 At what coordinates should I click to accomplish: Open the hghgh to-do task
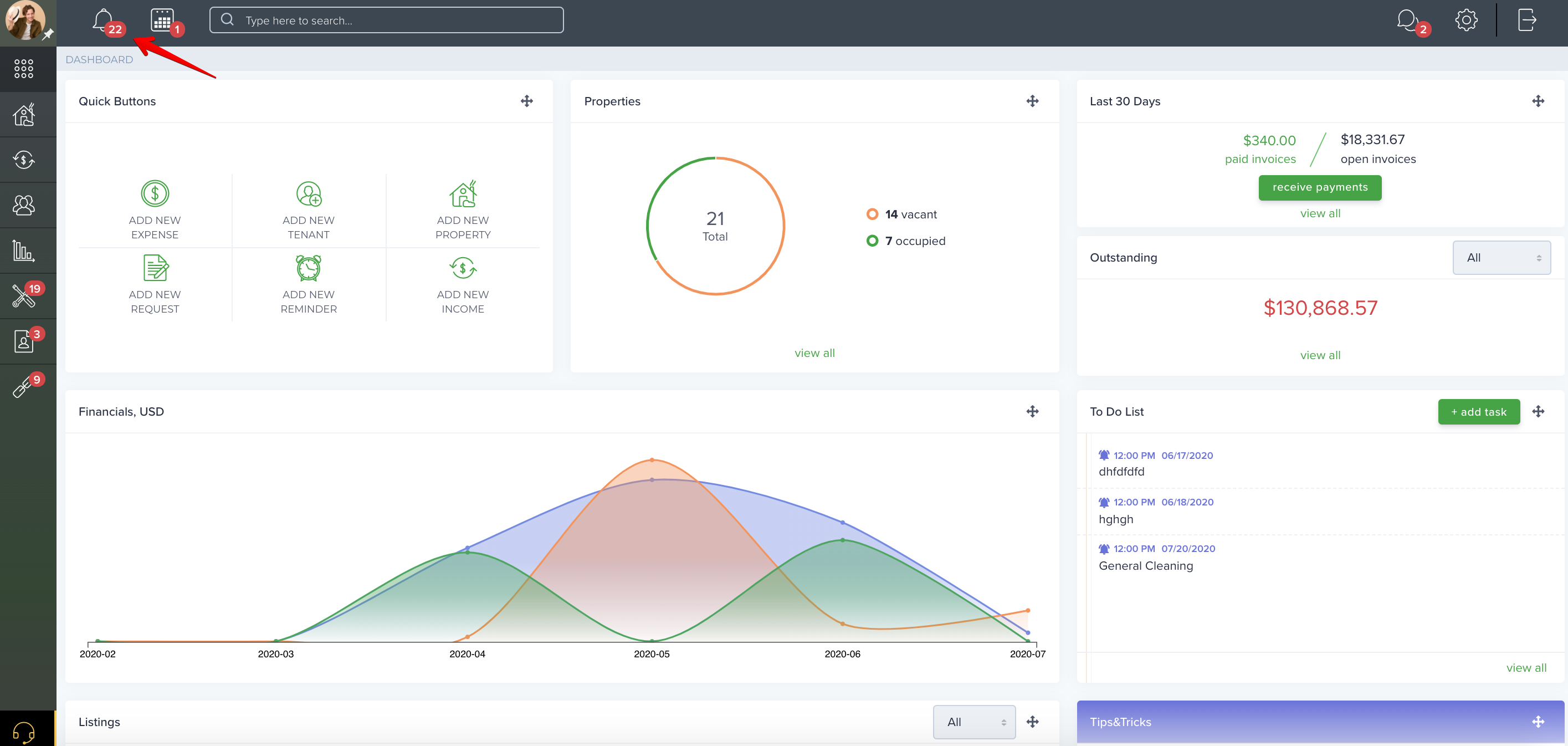click(x=1115, y=519)
